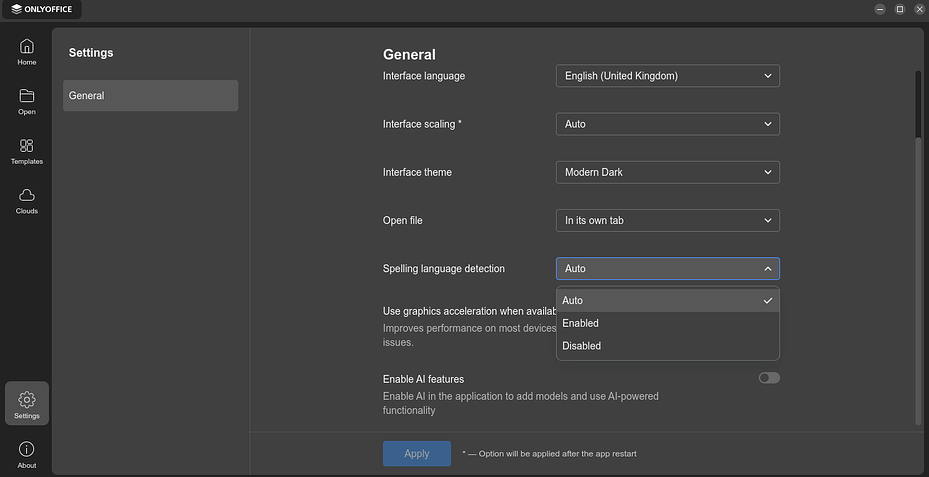The height and width of the screenshot is (477, 929).
Task: Click the Use graphics acceleration label
Action: pyautogui.click(x=469, y=311)
